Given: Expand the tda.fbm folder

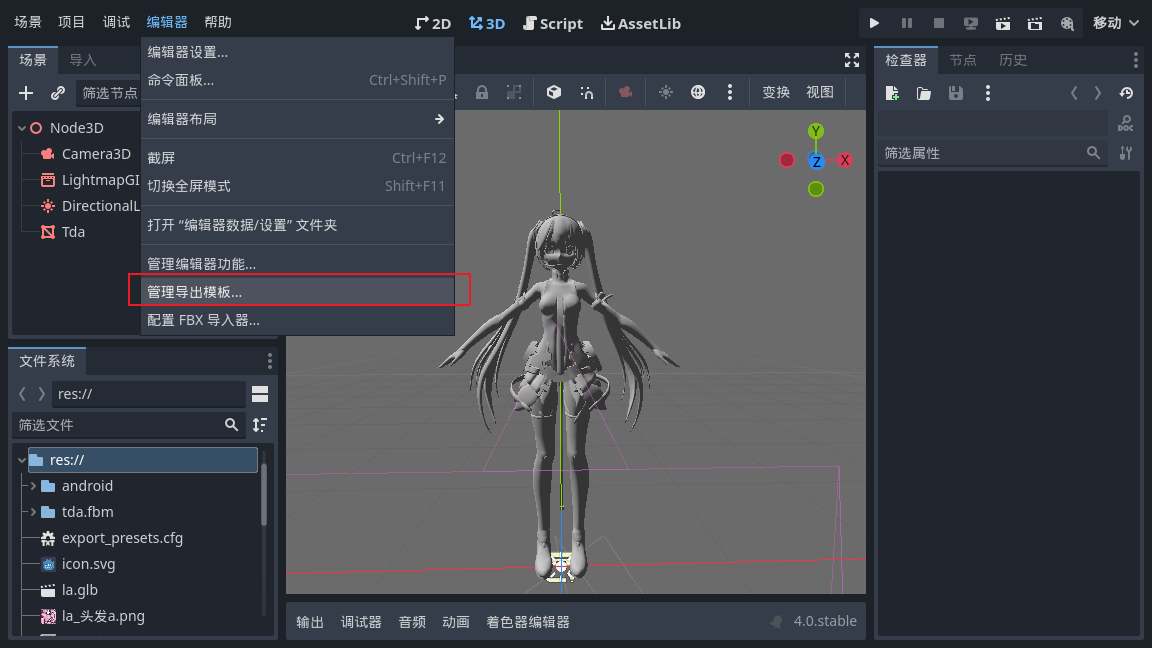Looking at the screenshot, I should [x=33, y=512].
